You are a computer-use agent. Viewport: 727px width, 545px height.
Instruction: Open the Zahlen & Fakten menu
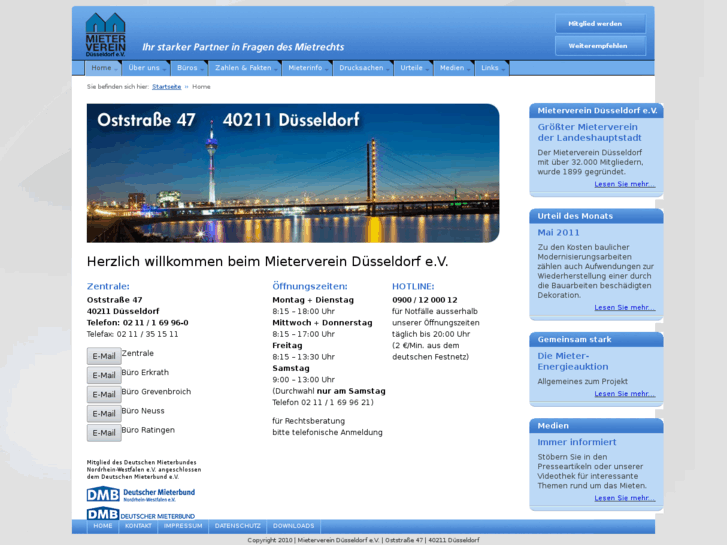(245, 68)
